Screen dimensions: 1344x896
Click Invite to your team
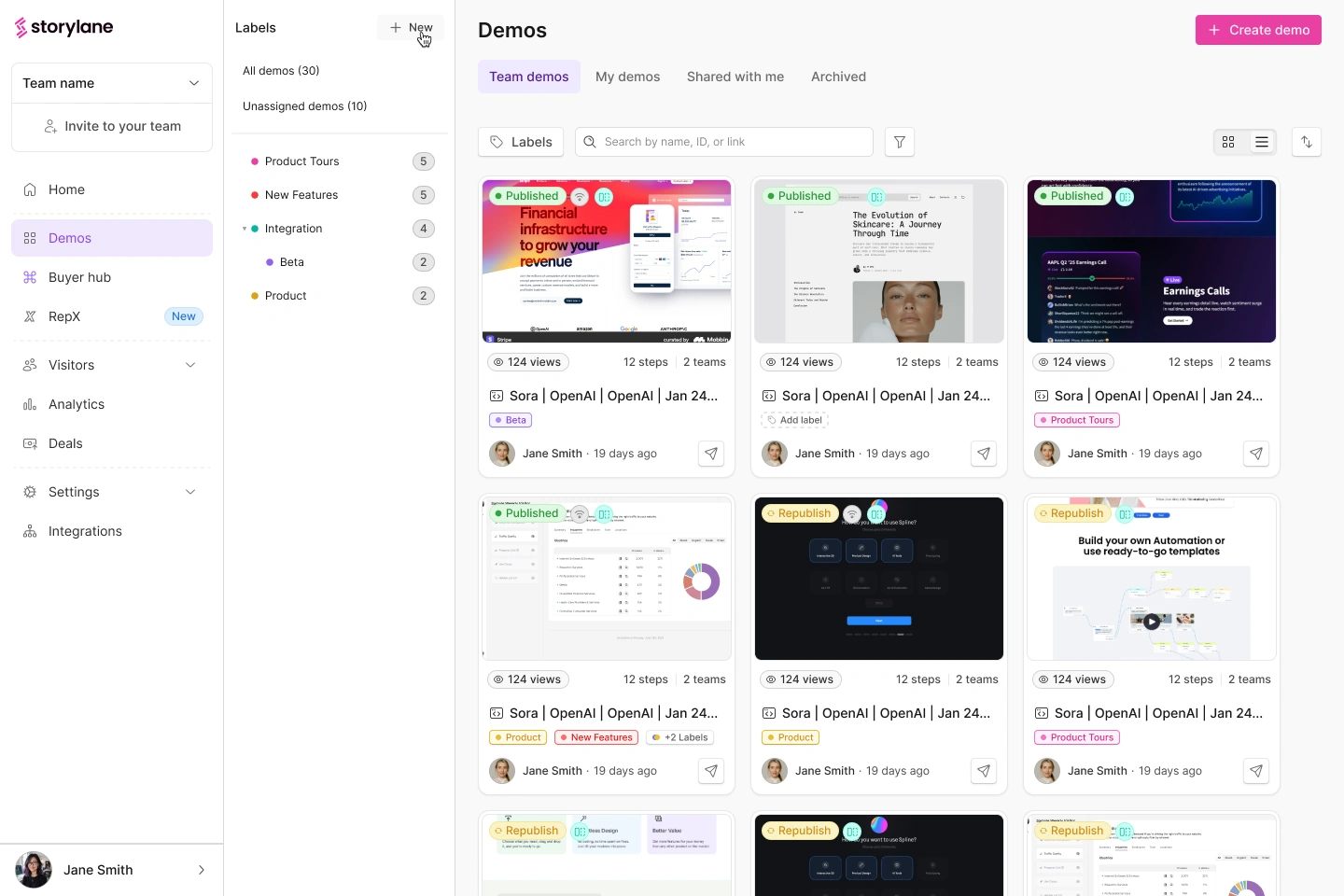(x=112, y=126)
